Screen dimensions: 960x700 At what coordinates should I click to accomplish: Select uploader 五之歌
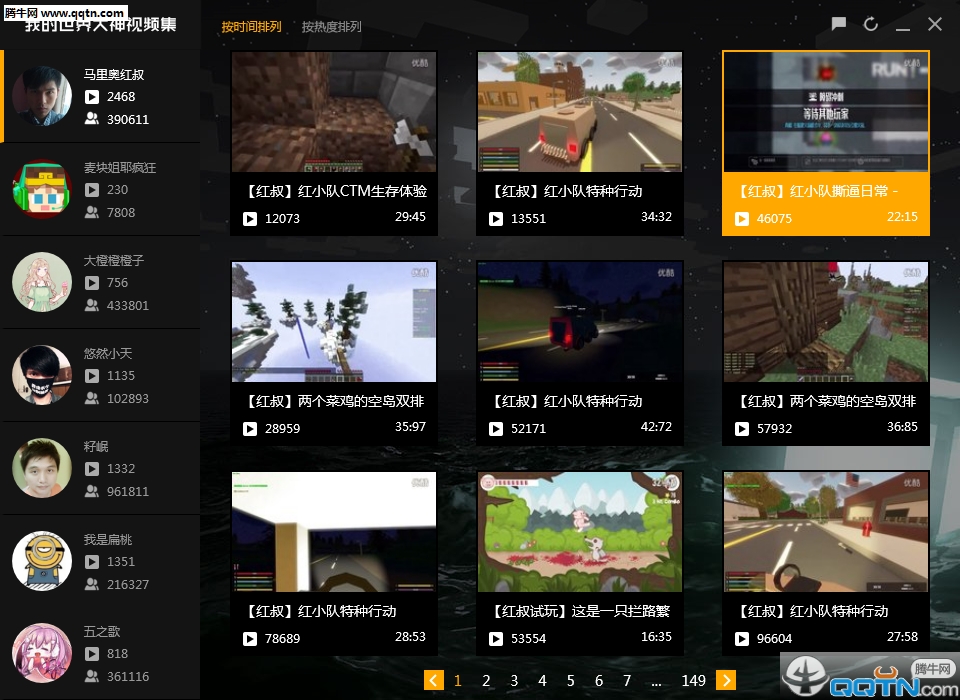(100, 654)
